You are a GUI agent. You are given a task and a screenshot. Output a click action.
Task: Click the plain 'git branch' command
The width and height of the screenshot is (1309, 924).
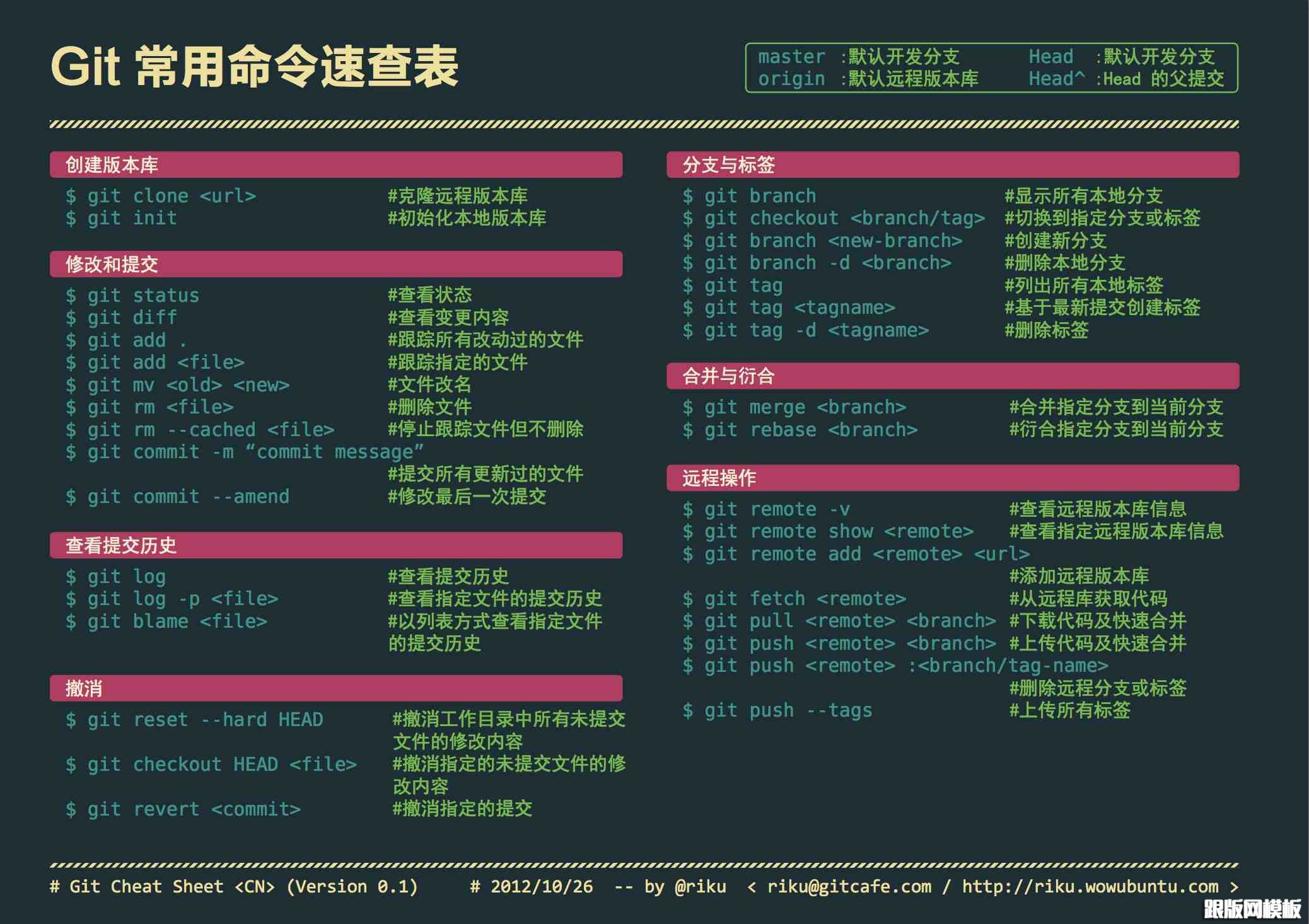[749, 196]
